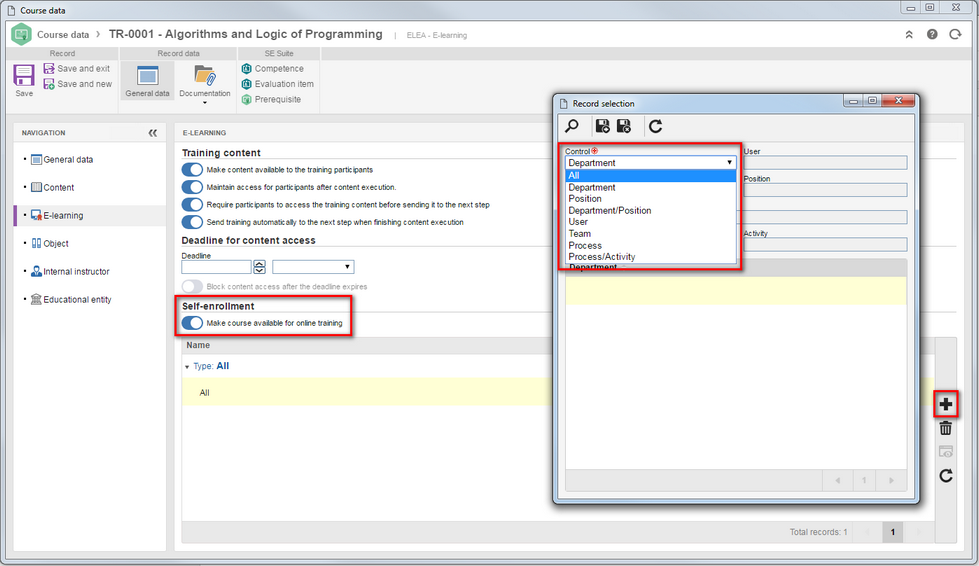Toggle Send training automatically to next step
Viewport: 979px width, 566px height.
pyautogui.click(x=192, y=222)
